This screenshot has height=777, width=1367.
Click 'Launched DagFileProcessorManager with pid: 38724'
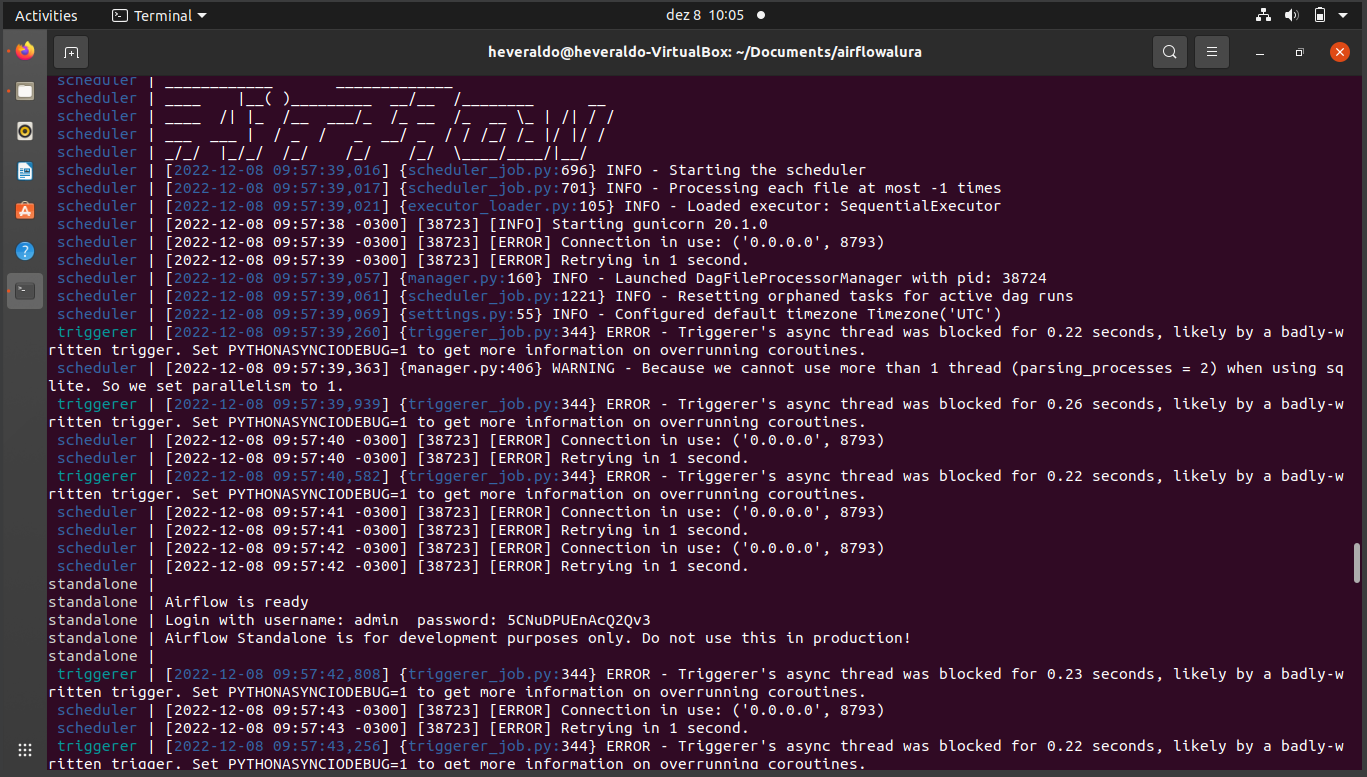click(830, 278)
